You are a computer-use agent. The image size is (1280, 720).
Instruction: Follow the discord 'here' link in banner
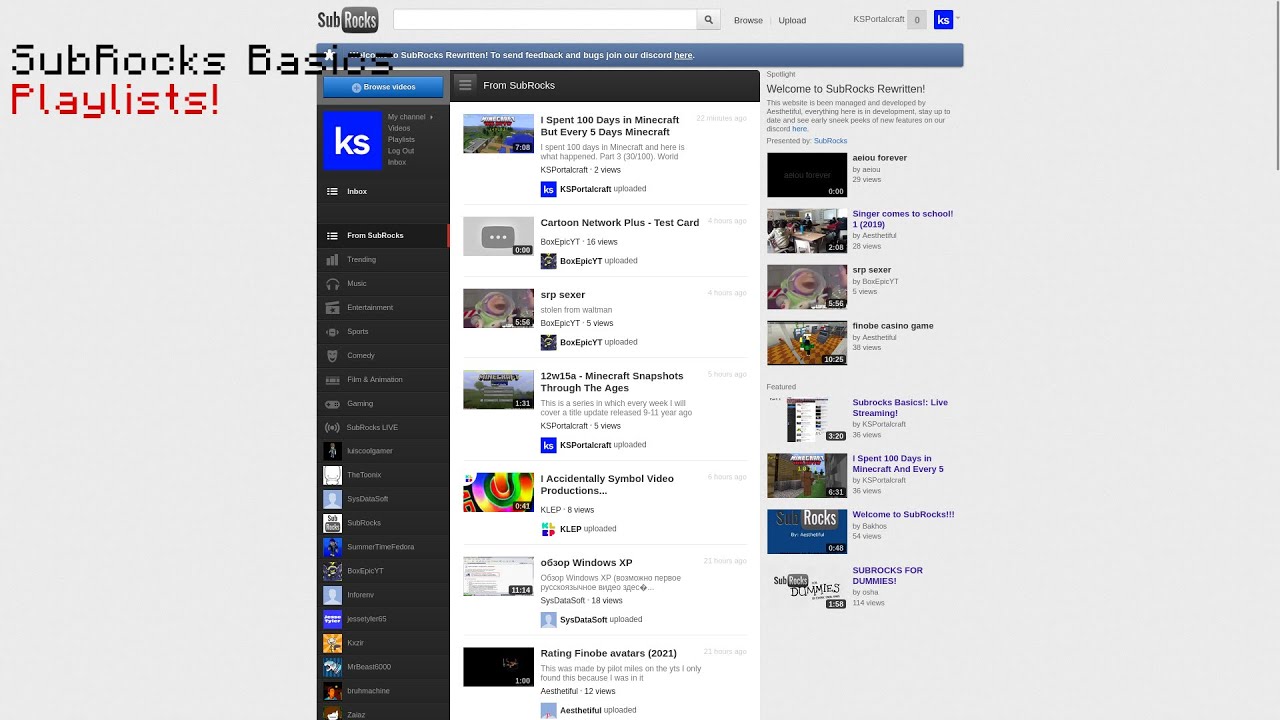(x=683, y=55)
